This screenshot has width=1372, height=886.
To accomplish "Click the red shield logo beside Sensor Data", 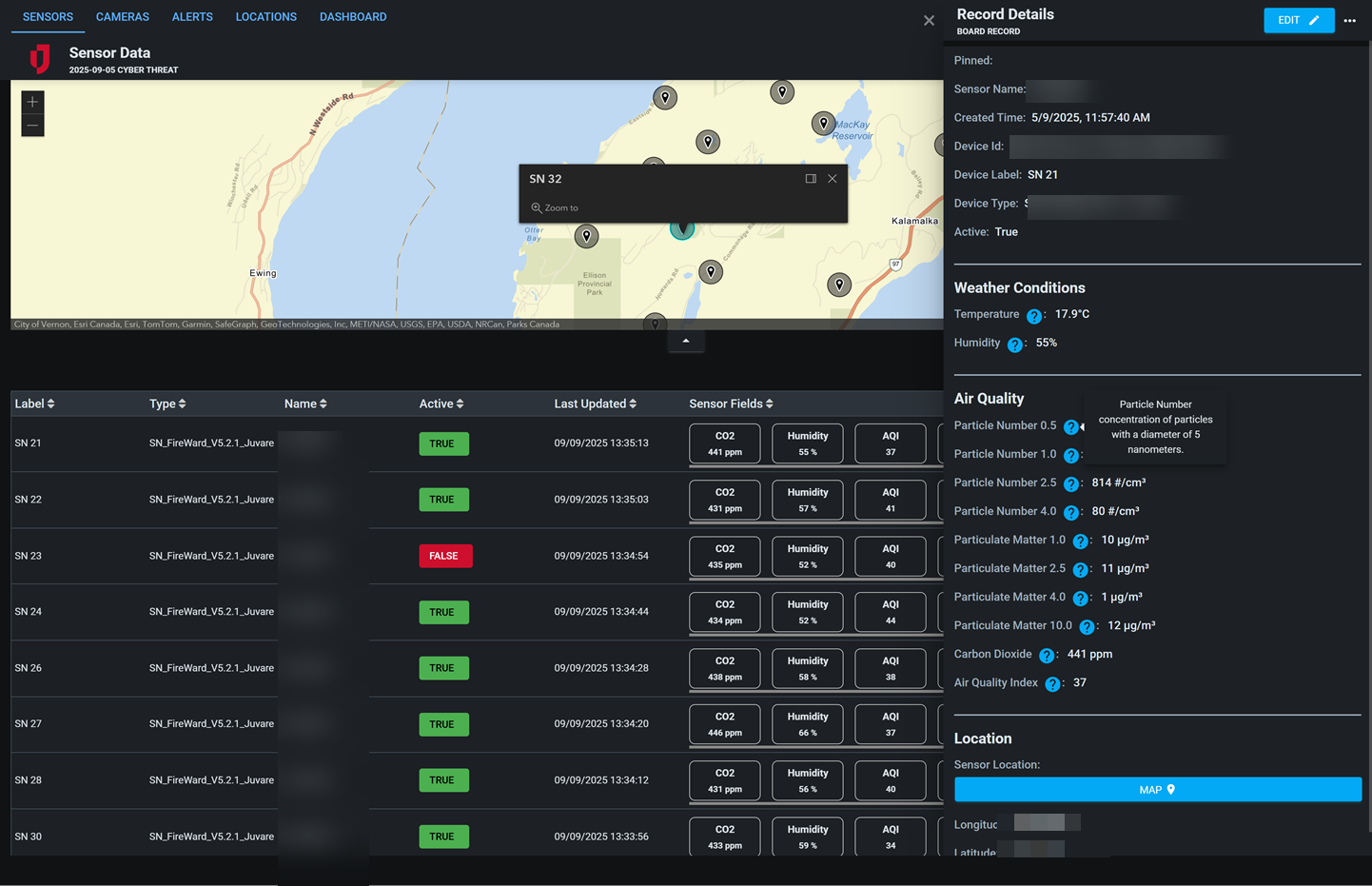I will pyautogui.click(x=38, y=58).
